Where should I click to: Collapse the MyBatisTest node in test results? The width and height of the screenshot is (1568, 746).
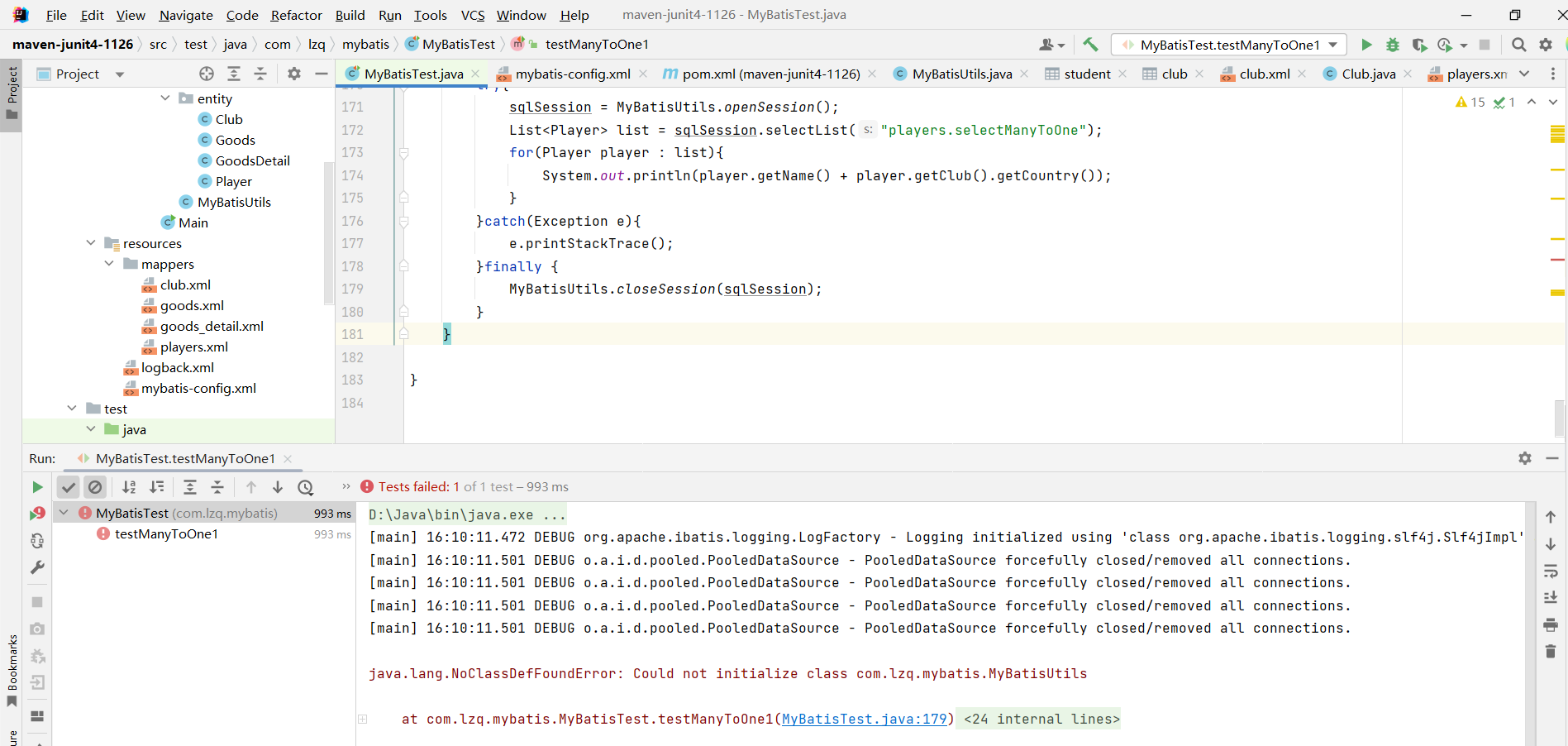click(64, 513)
